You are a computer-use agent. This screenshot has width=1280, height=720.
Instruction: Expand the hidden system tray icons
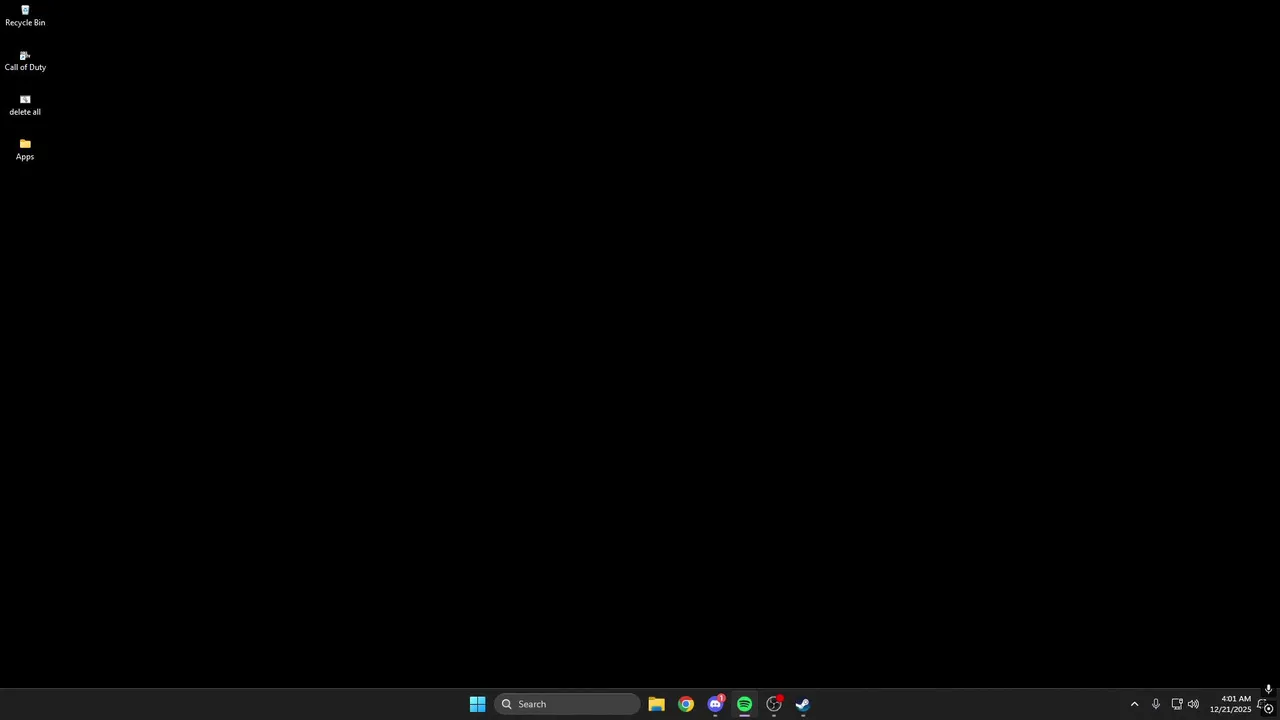click(x=1134, y=704)
